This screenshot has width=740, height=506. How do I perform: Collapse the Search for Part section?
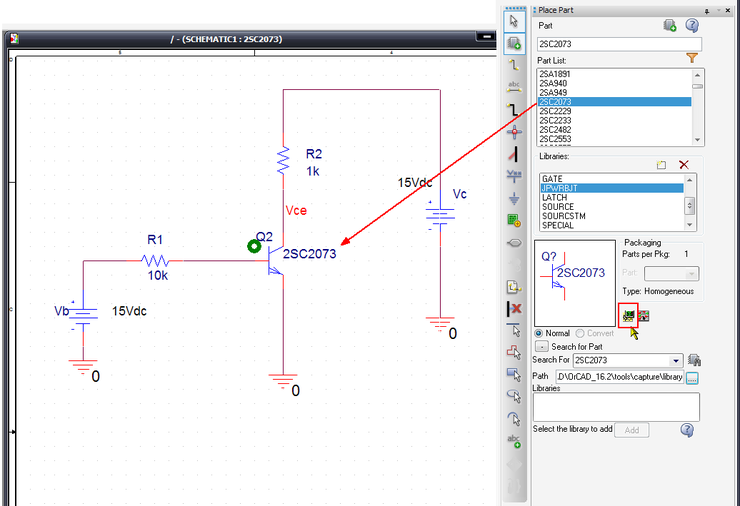(x=540, y=346)
